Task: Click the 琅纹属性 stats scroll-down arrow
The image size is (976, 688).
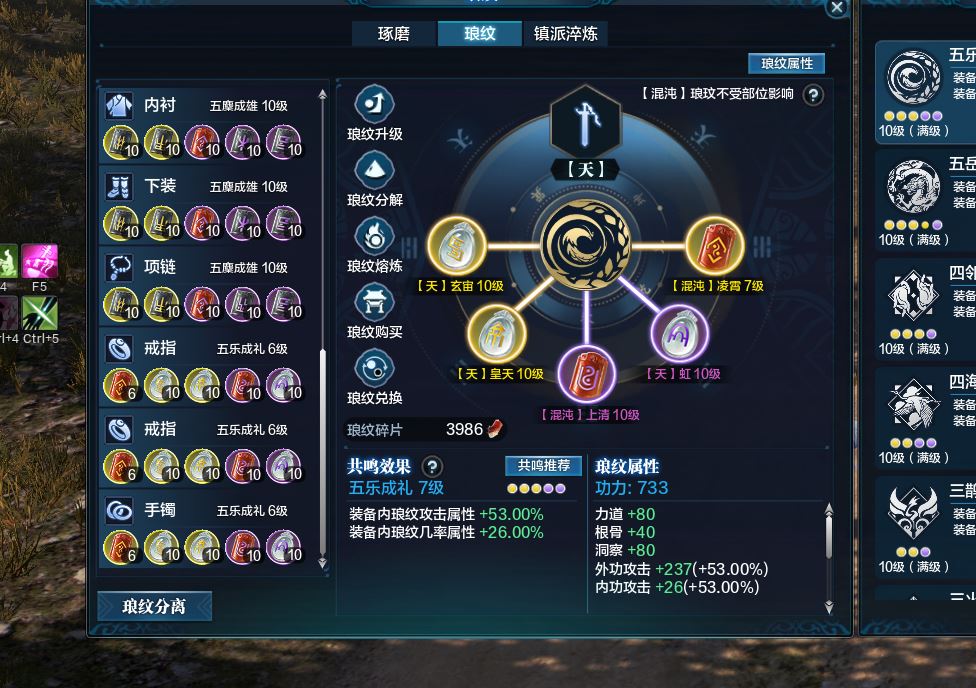Action: [x=829, y=606]
